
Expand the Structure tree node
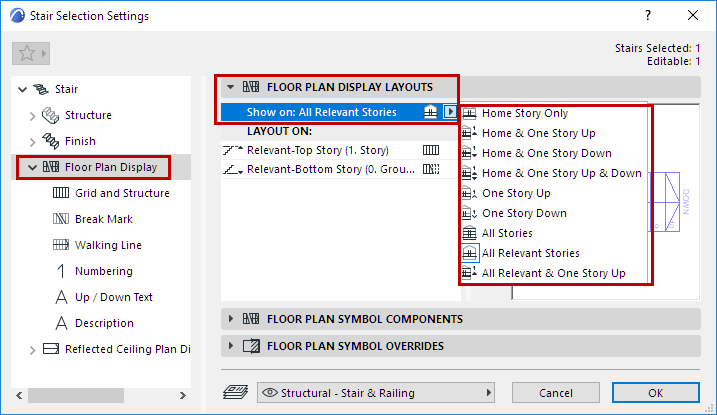point(32,115)
